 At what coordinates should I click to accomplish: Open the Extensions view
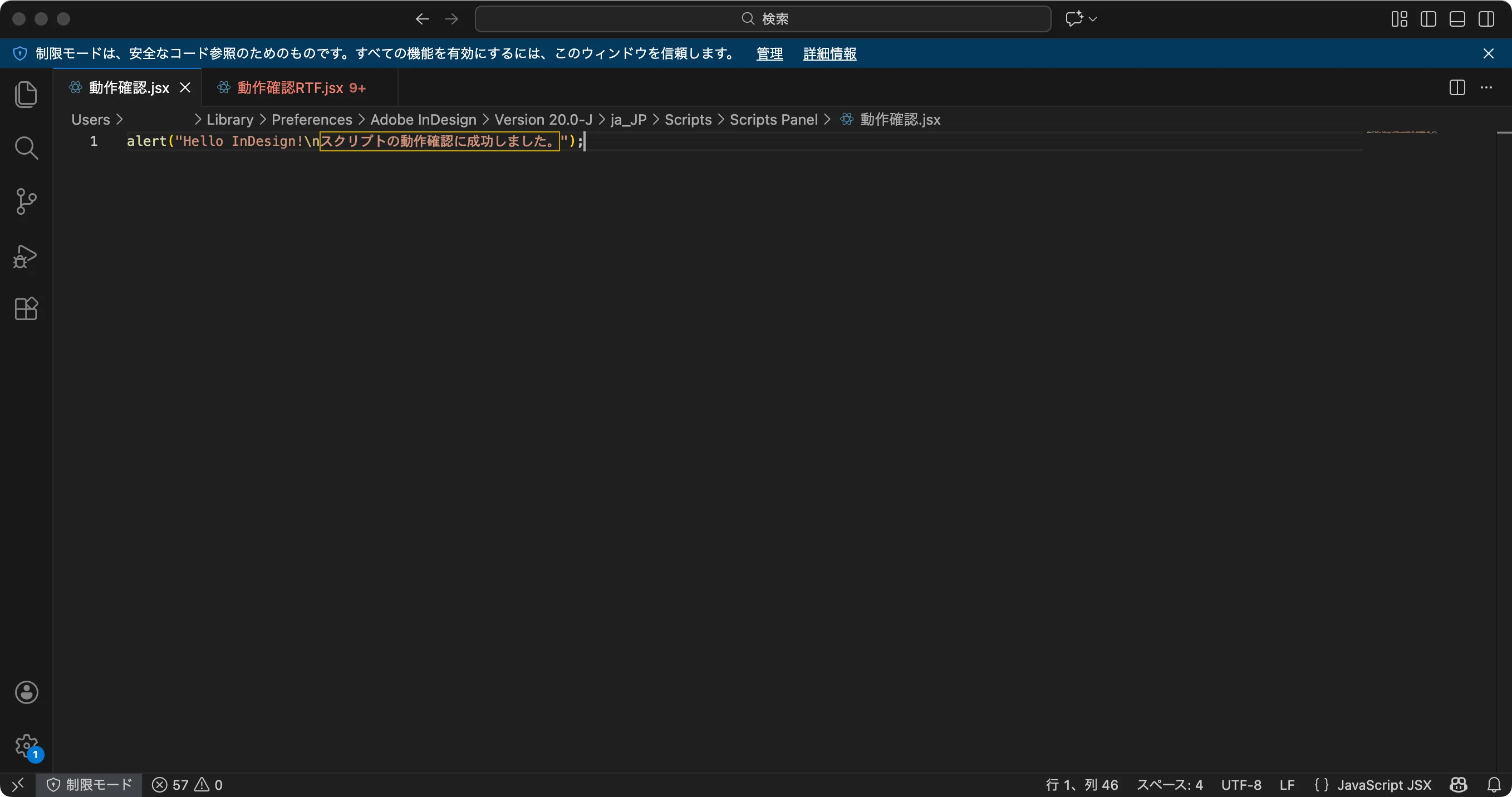(x=26, y=308)
